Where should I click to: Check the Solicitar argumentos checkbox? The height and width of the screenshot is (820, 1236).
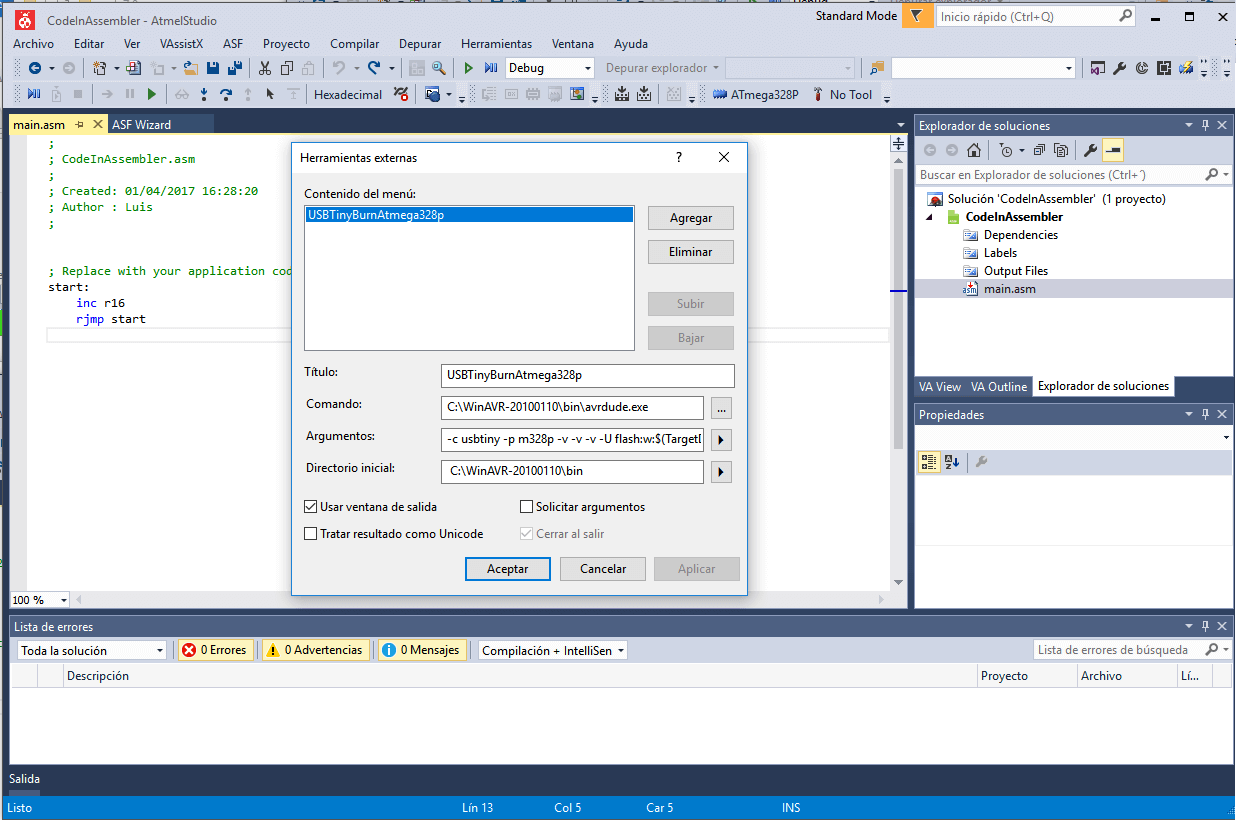coord(526,507)
